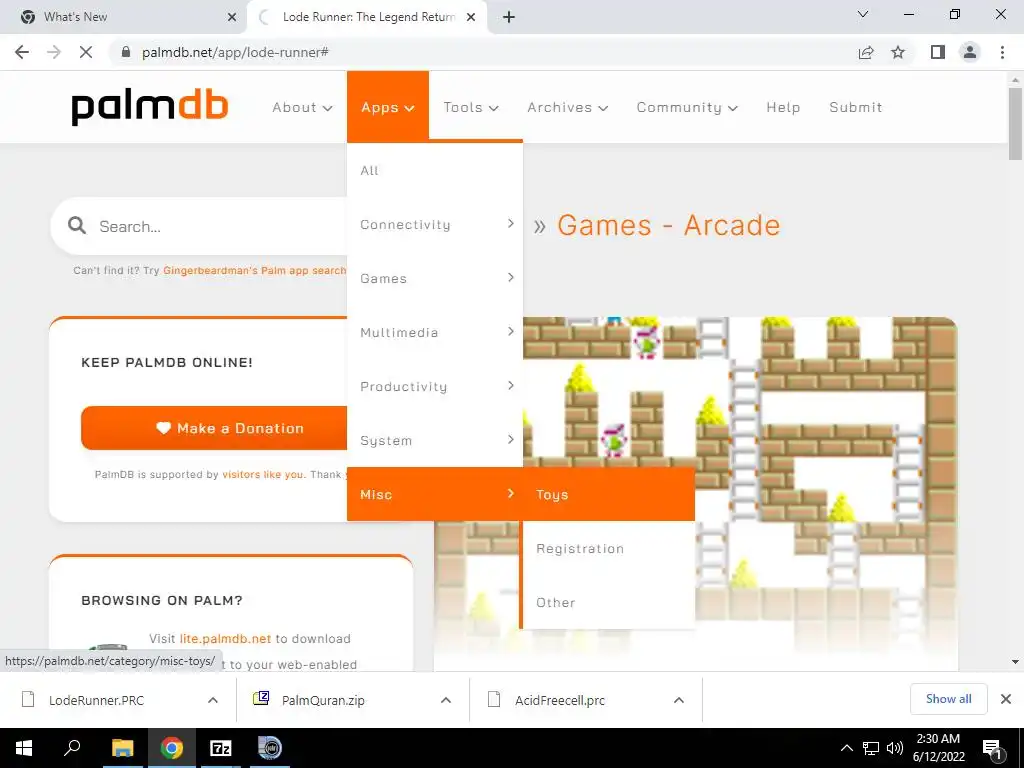The image size is (1024, 768).
Task: Click the Misc menu item
Action: click(x=435, y=494)
